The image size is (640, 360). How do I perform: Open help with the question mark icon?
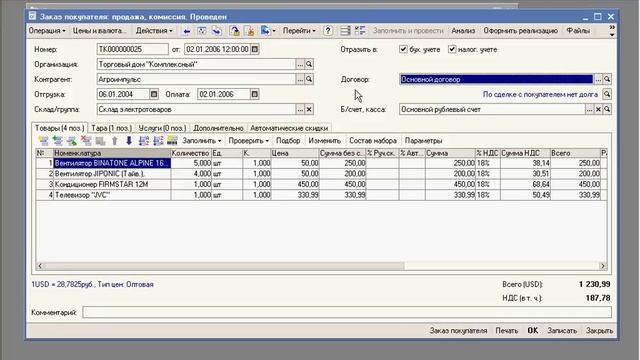point(328,31)
